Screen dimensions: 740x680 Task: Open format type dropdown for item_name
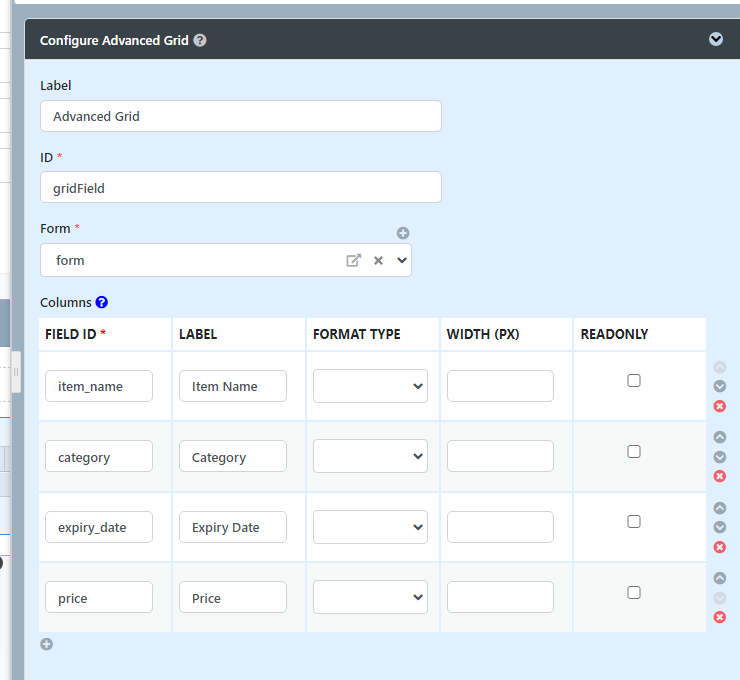(x=370, y=386)
